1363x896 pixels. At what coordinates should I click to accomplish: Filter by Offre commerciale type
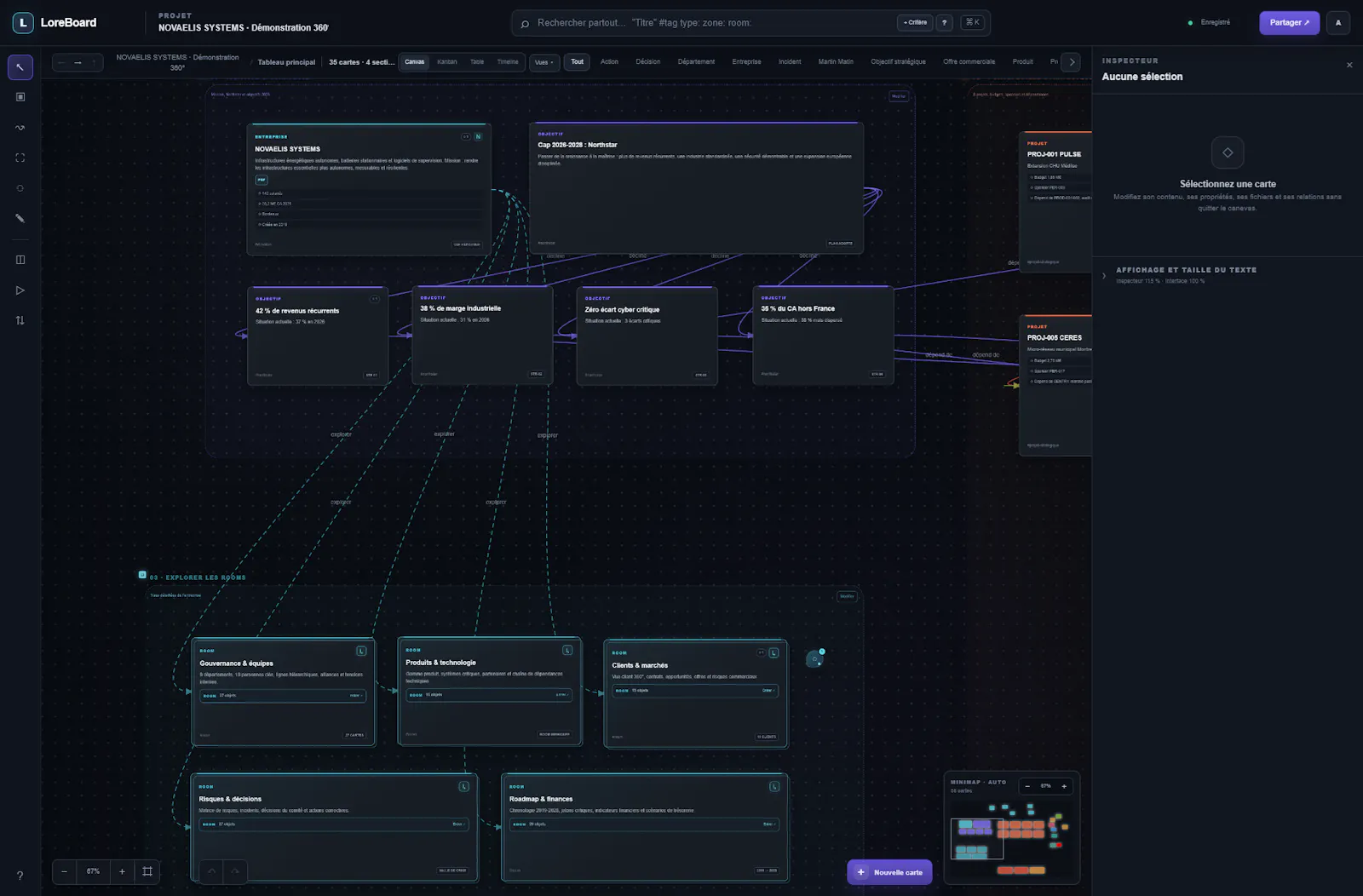tap(969, 62)
